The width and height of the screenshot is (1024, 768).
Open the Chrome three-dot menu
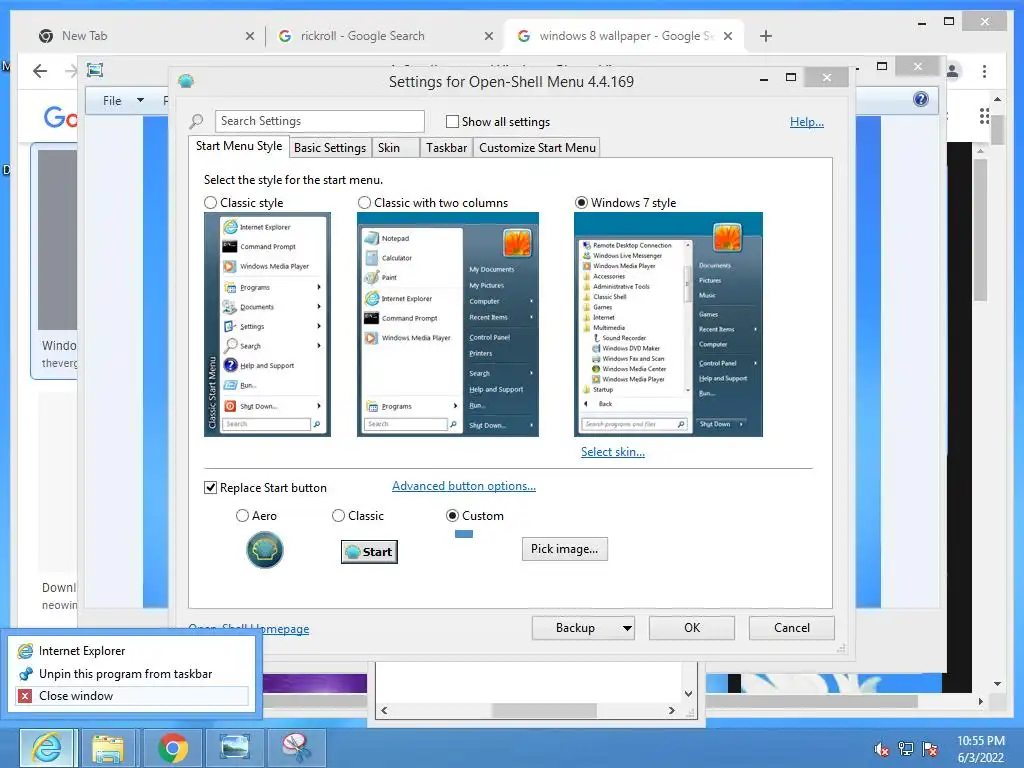point(984,71)
